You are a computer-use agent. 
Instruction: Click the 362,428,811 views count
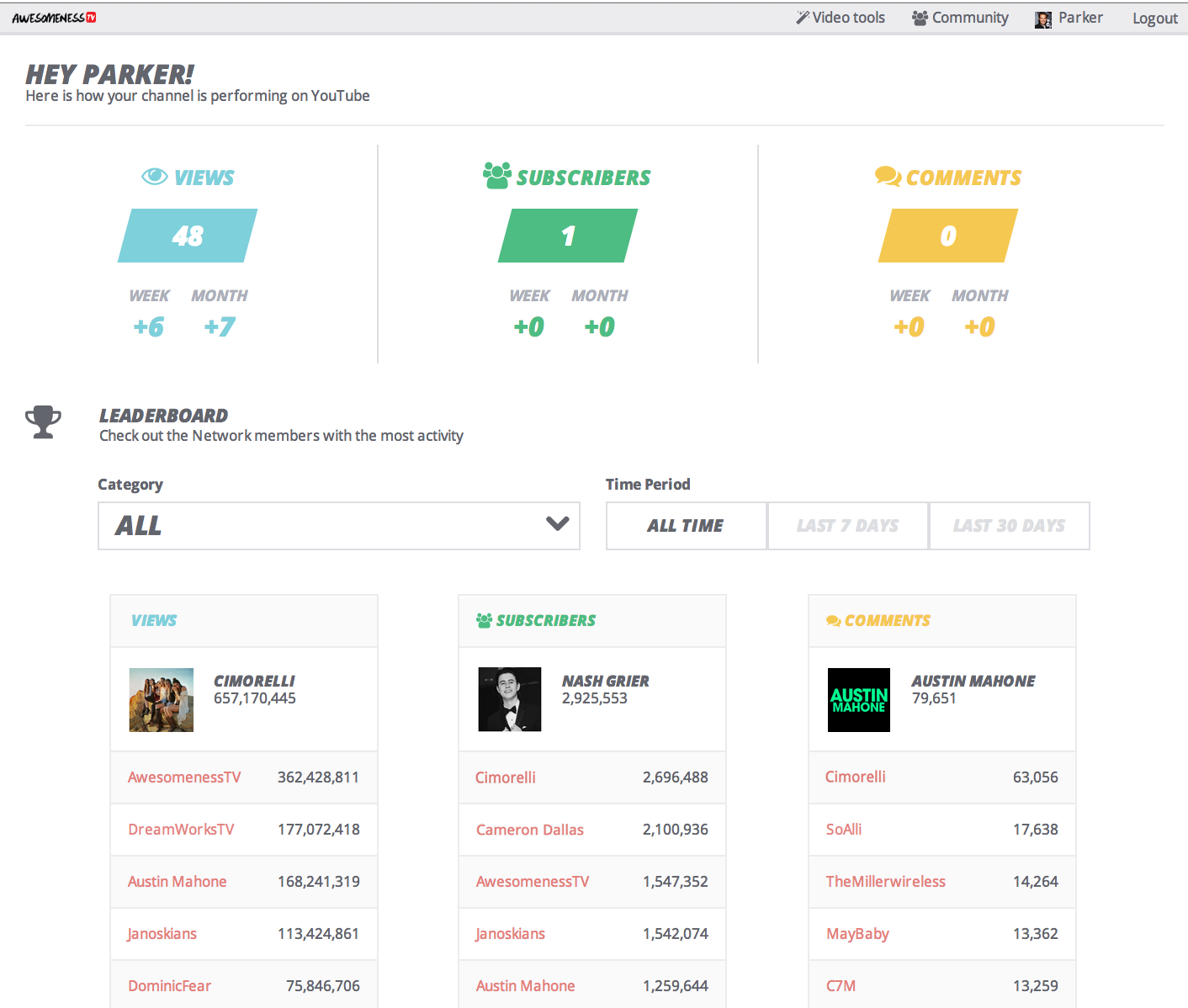pyautogui.click(x=319, y=777)
